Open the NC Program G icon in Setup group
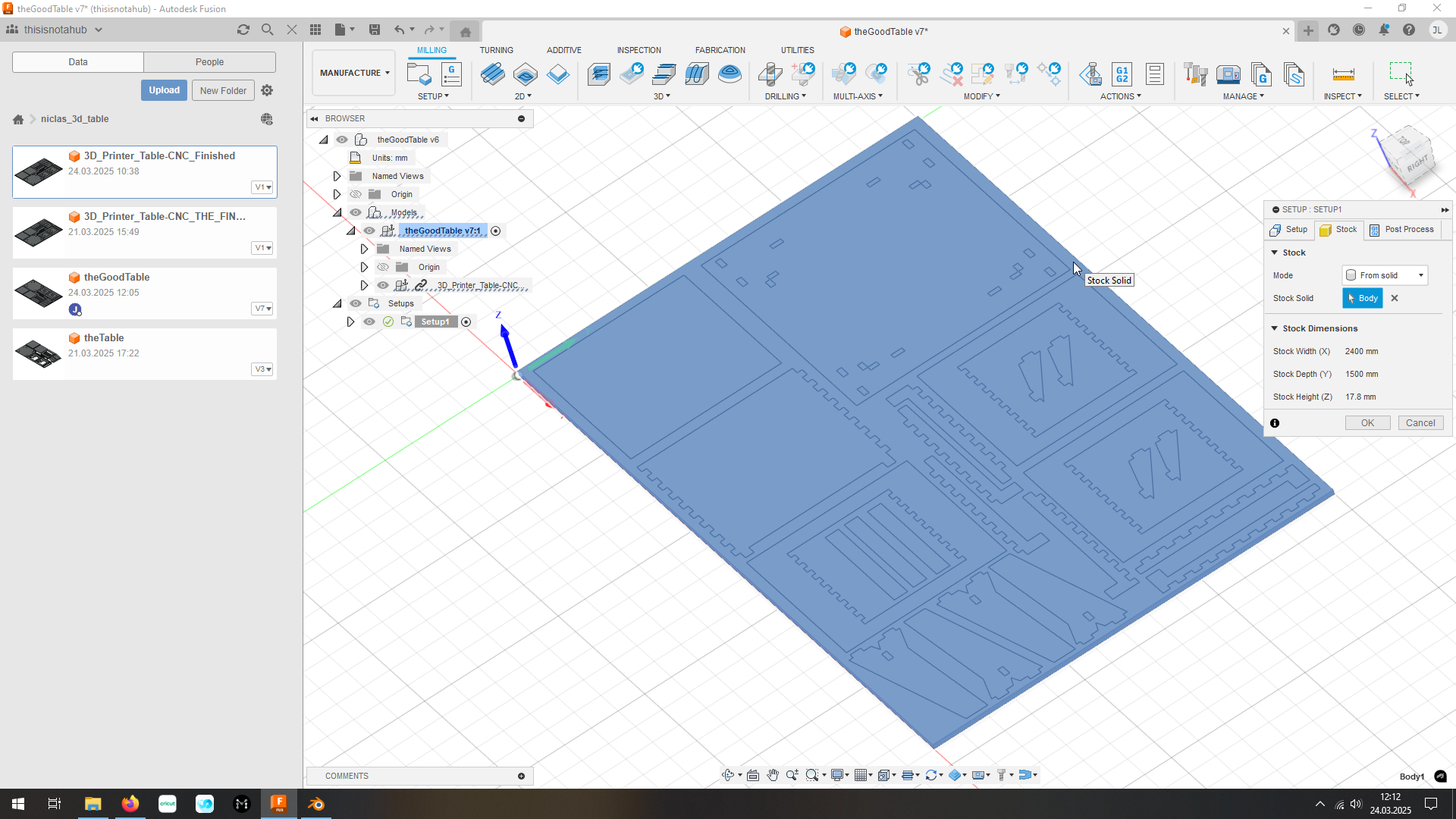Viewport: 1456px width, 819px height. point(452,74)
